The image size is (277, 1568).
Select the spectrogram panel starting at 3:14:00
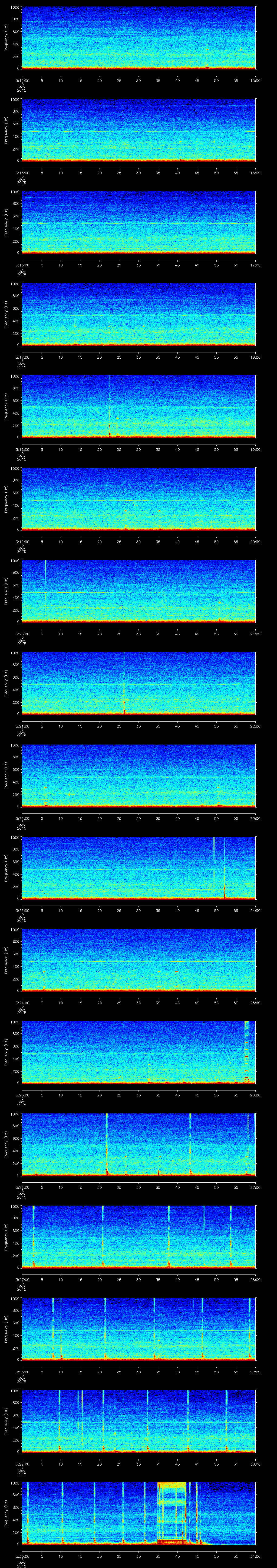pyautogui.click(x=138, y=38)
